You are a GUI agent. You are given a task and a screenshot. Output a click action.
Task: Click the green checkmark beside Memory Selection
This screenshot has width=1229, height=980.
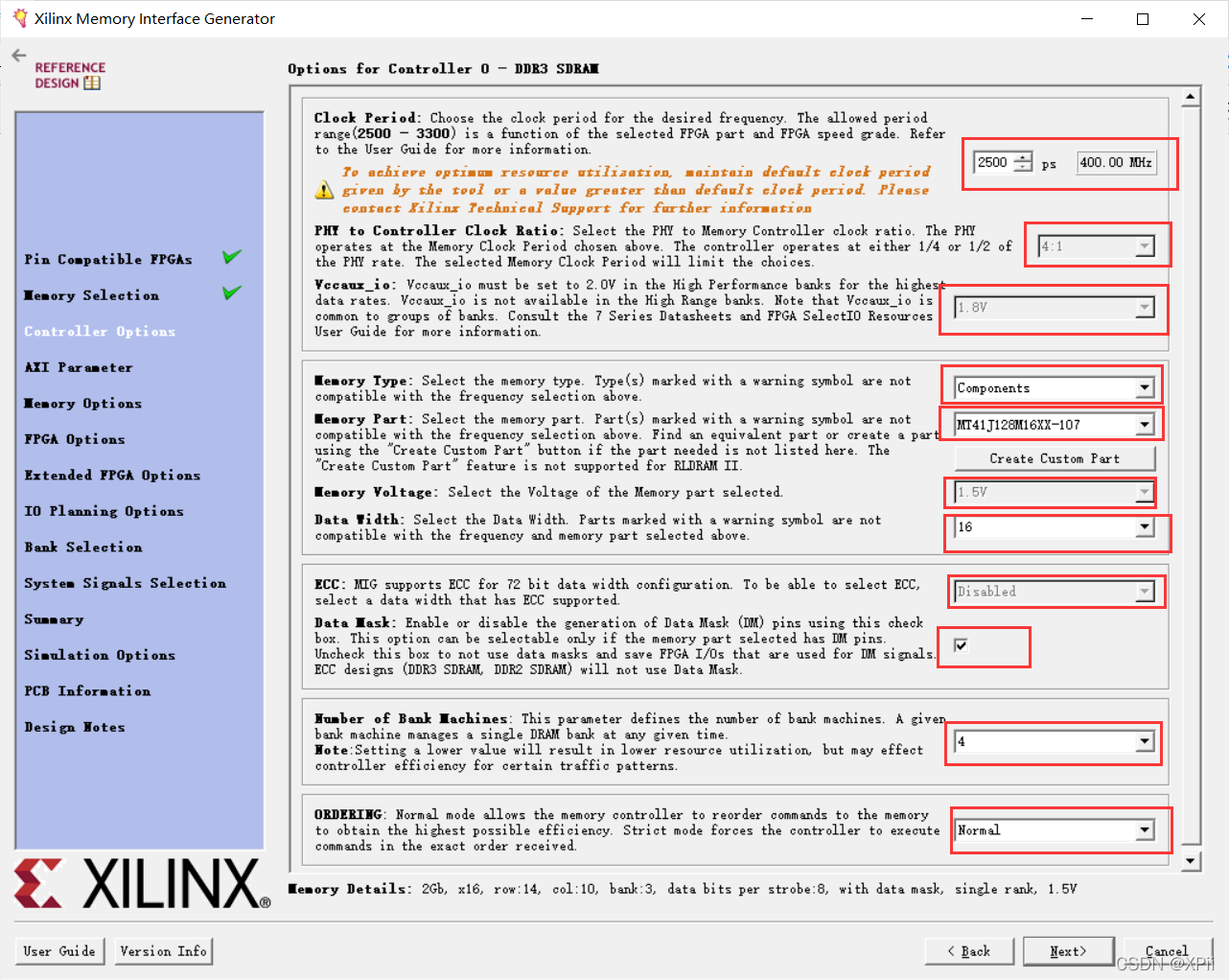click(x=232, y=292)
